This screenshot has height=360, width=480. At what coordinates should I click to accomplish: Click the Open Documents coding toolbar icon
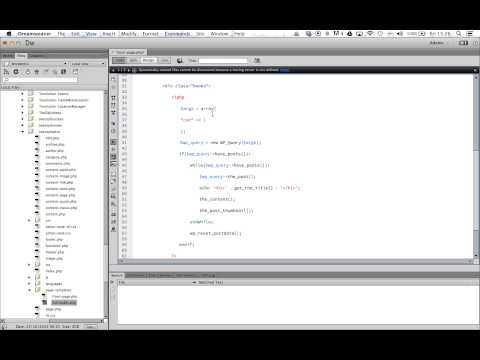[114, 79]
